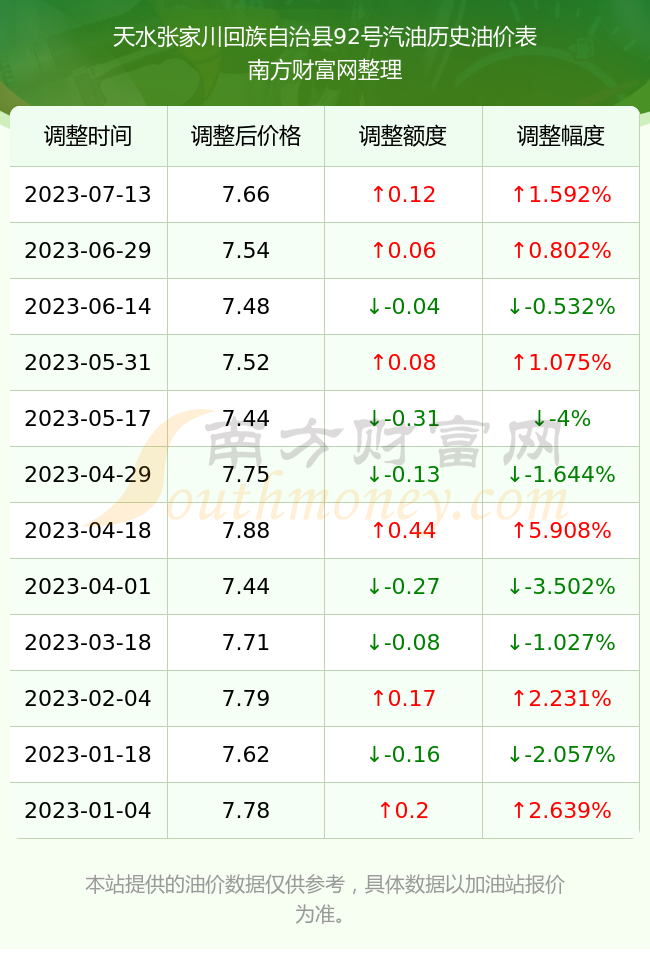Click the 调整时间 column header
This screenshot has height=980, width=650.
tap(88, 136)
